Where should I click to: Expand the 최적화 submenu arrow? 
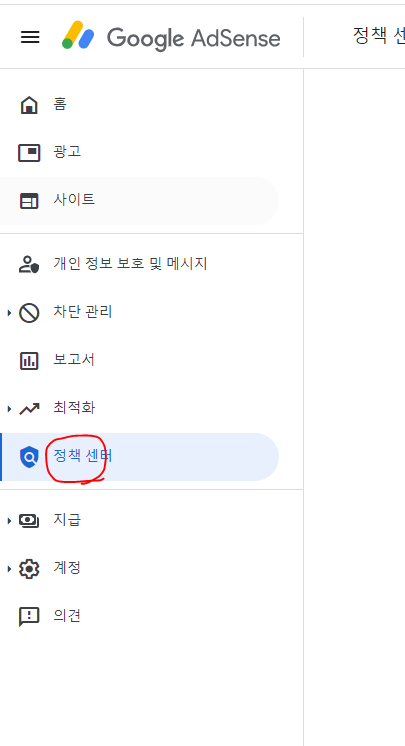click(9, 409)
